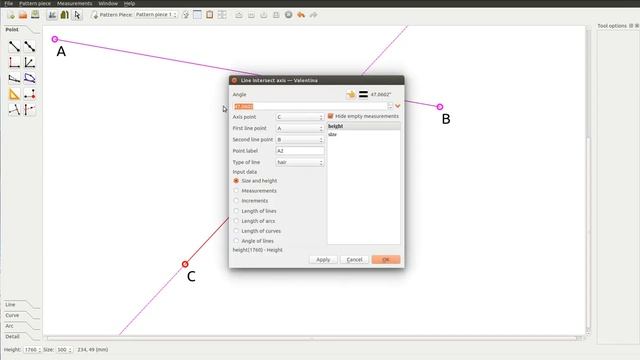Click the Save pattern toolbar icon

point(35,15)
